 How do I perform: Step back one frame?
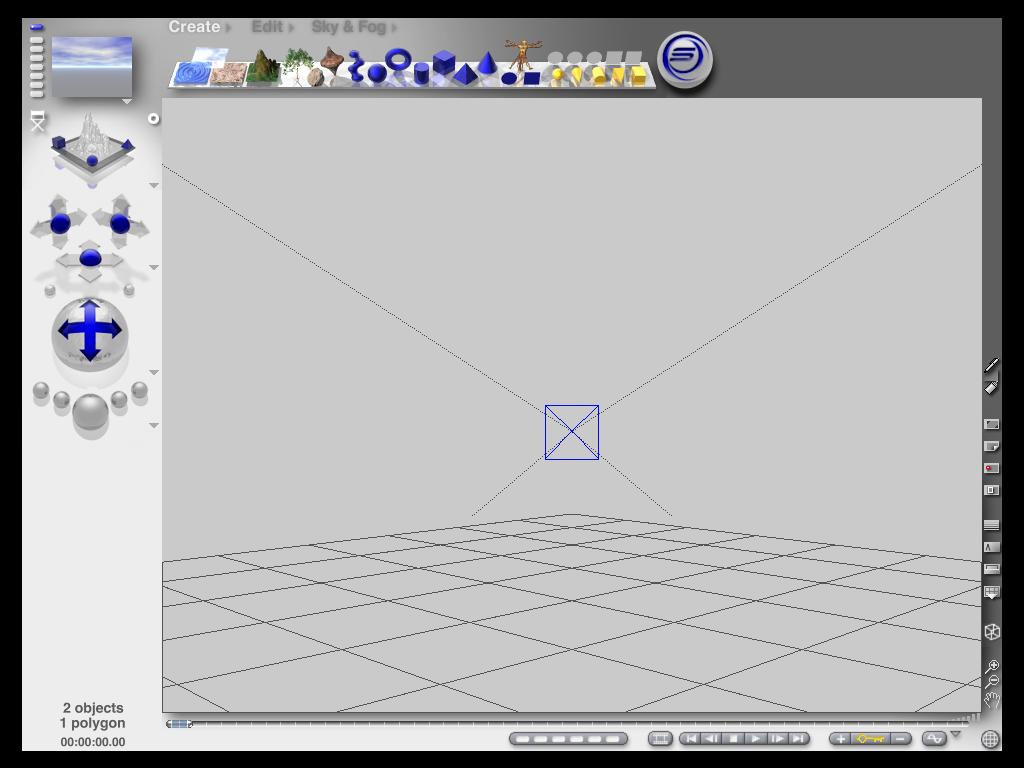(x=712, y=739)
